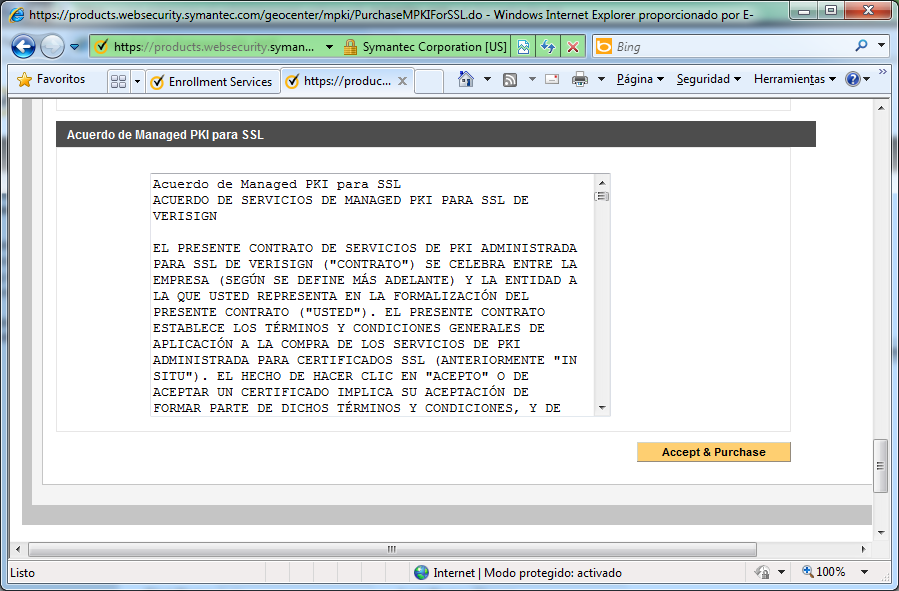Click the browser Back arrow button
Image resolution: width=899 pixels, height=591 pixels.
24,46
